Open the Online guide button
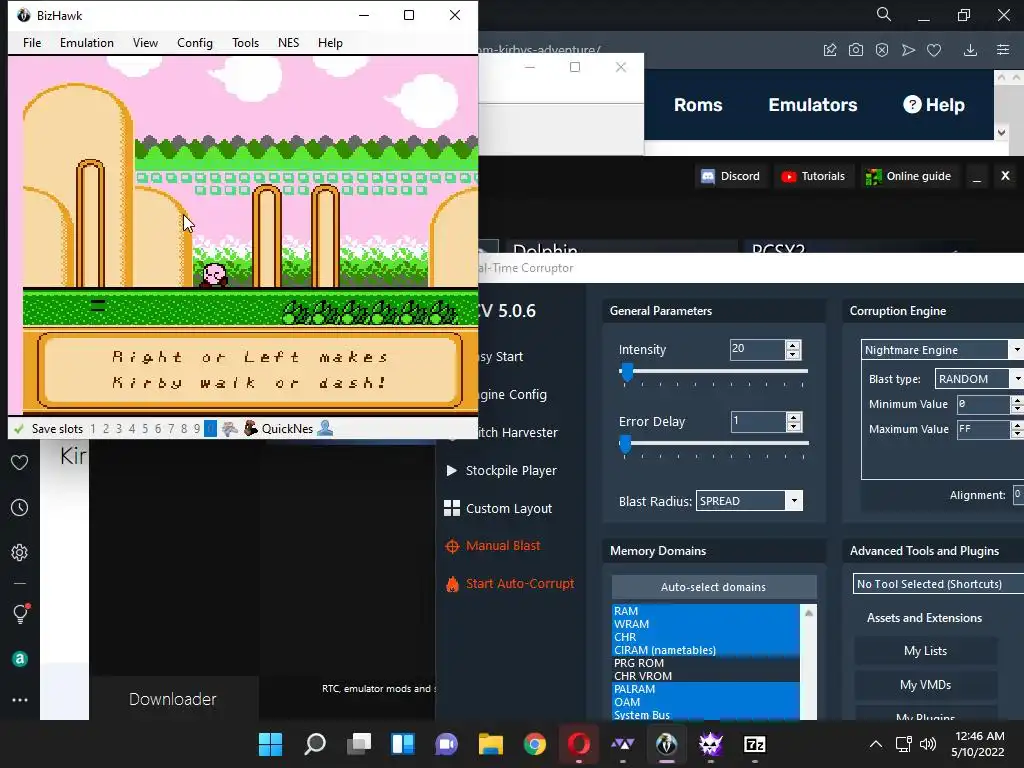1024x768 pixels. pyautogui.click(x=908, y=176)
